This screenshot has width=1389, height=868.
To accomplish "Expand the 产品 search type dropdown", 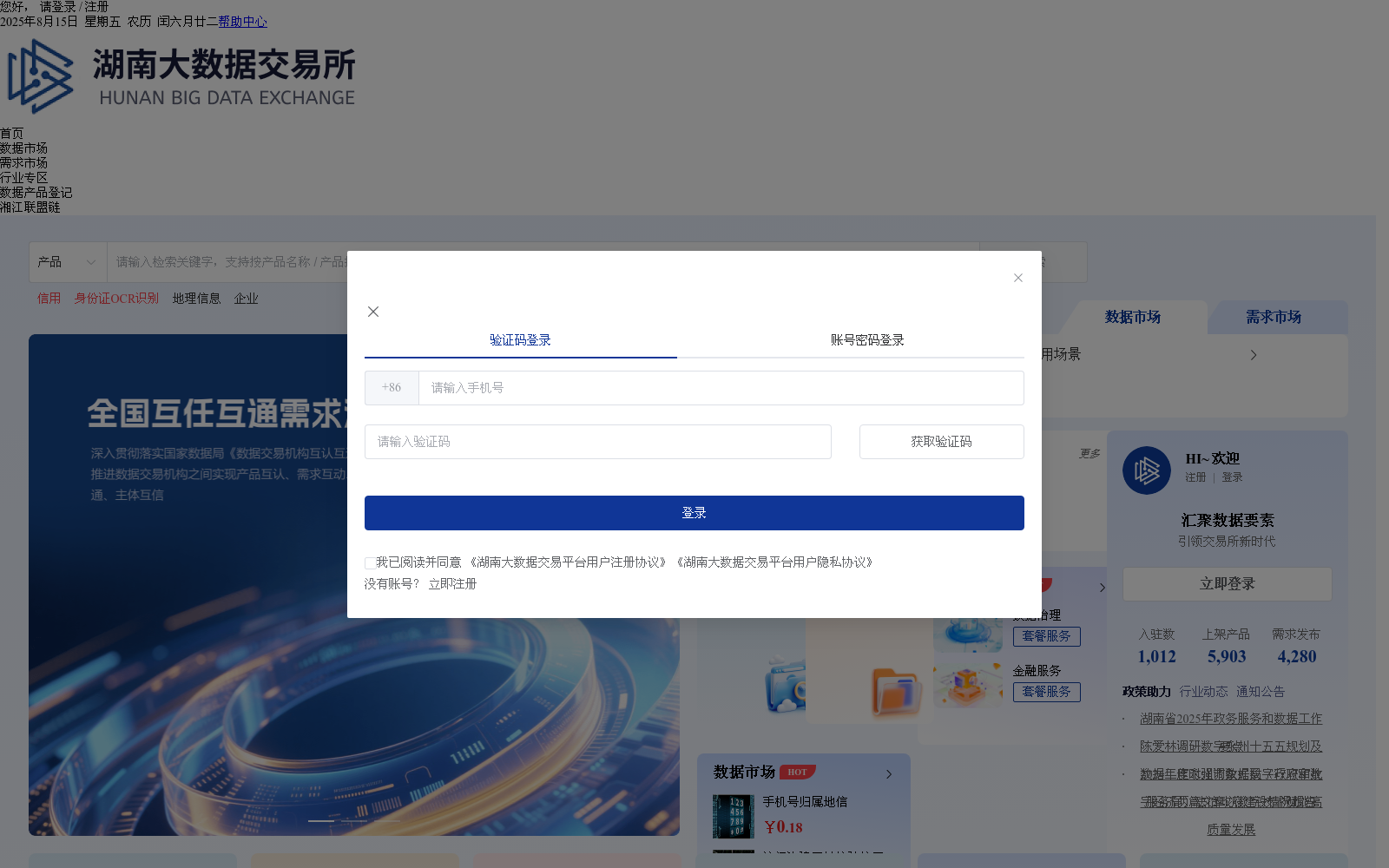I will 68,262.
